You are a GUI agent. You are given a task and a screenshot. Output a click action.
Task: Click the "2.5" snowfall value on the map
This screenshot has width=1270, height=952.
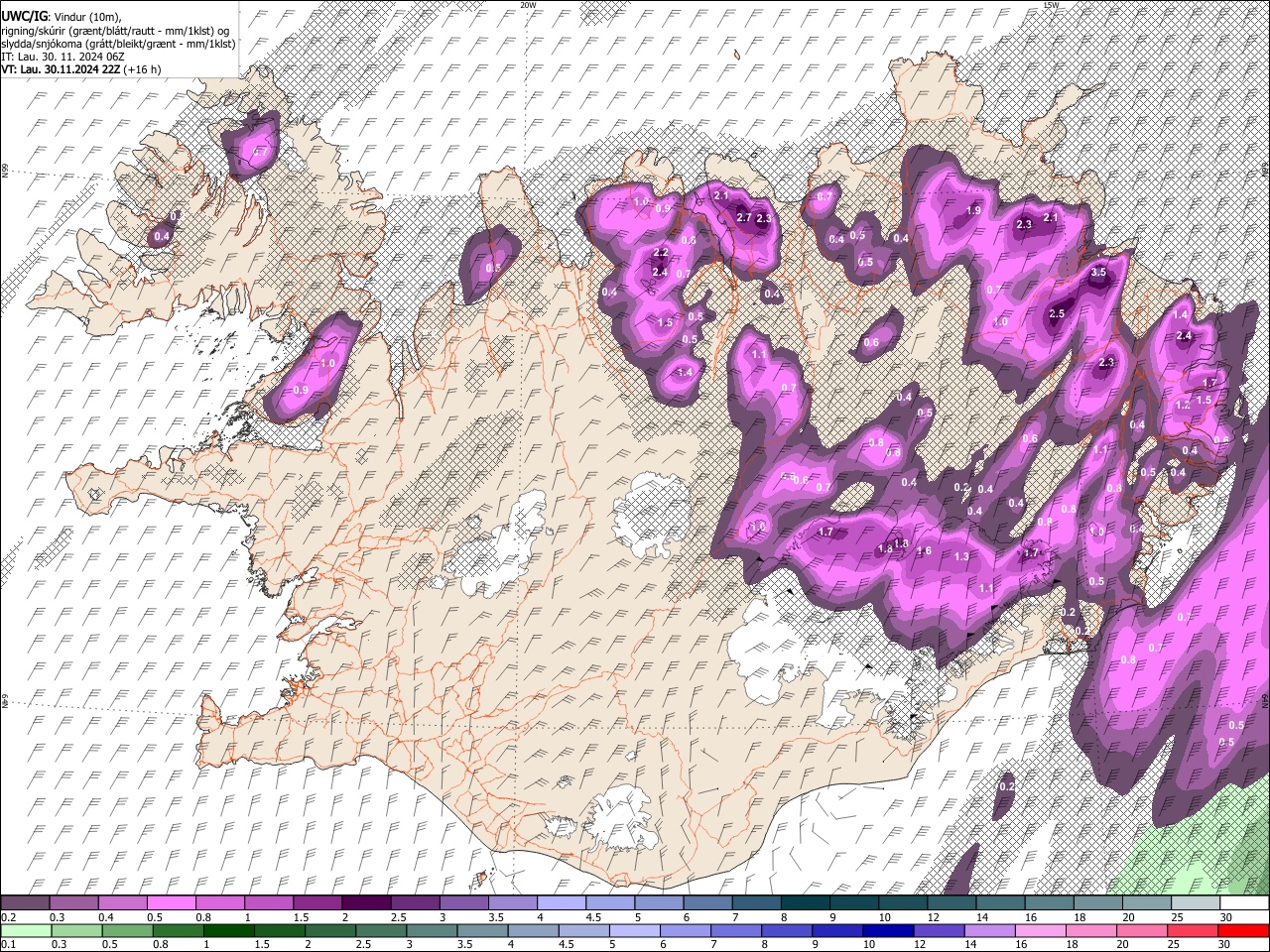tap(1057, 313)
